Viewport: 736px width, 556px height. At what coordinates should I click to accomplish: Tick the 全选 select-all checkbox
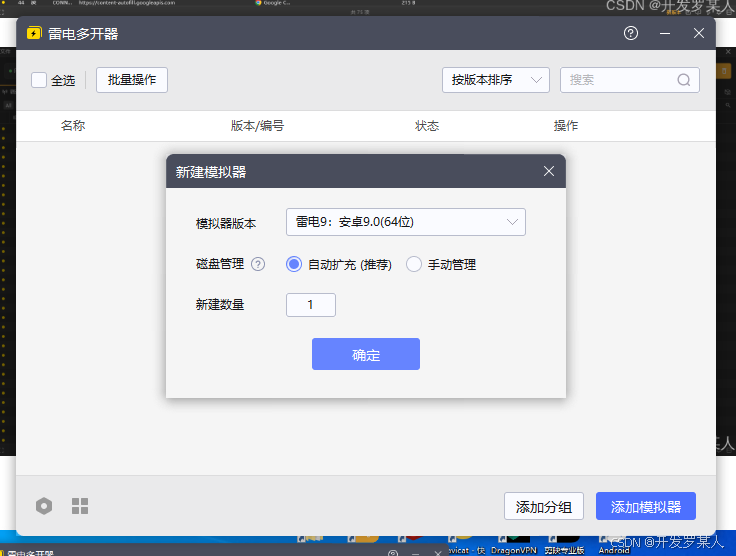(x=39, y=80)
